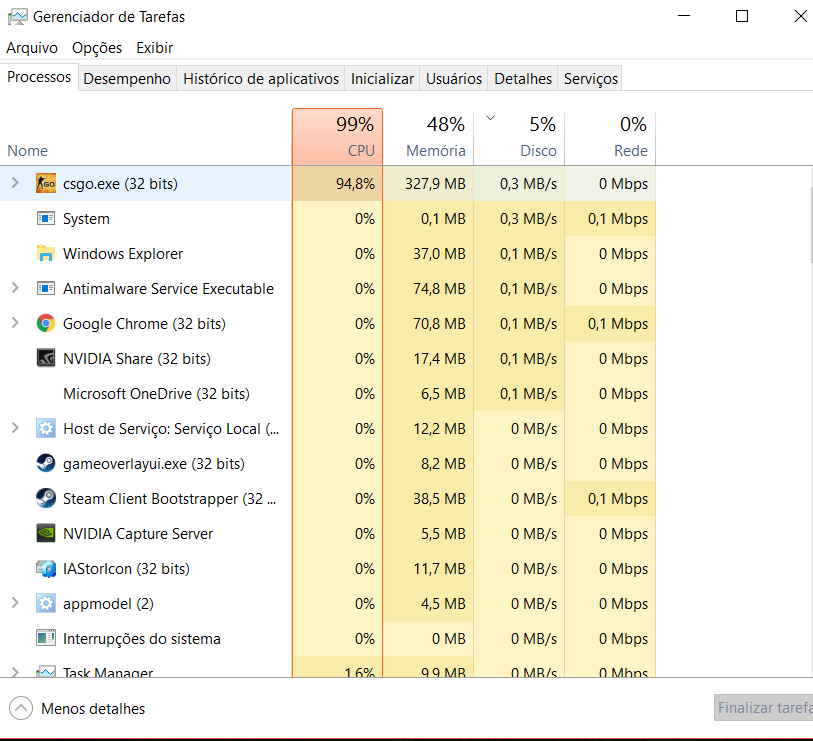Viewport: 813px width, 741px height.
Task: Expand the csgo.exe process group
Action: [15, 183]
